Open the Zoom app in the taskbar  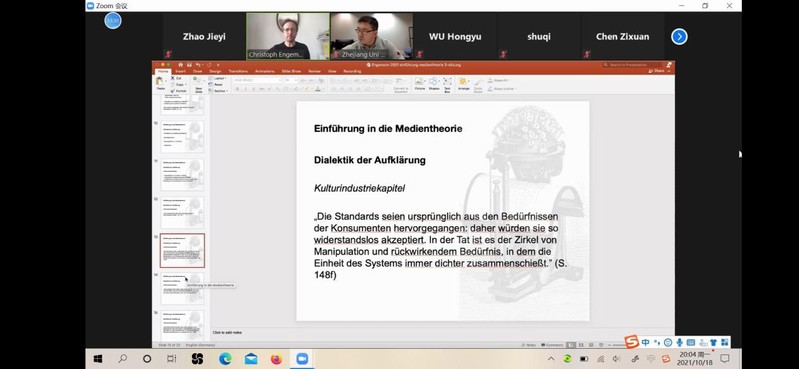click(302, 359)
